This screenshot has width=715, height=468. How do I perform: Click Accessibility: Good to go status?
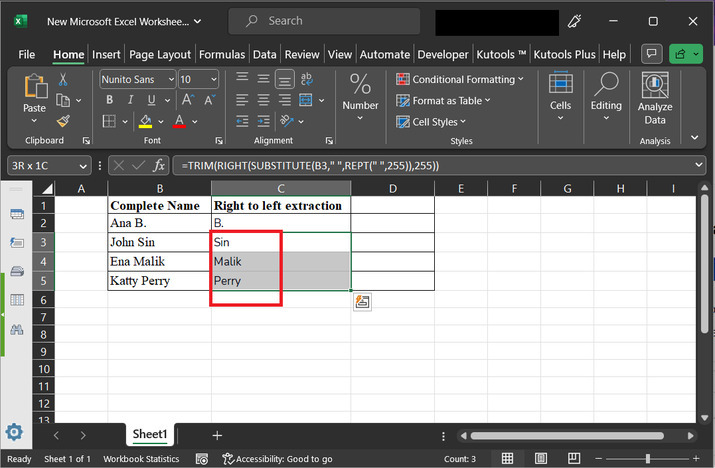[277, 458]
